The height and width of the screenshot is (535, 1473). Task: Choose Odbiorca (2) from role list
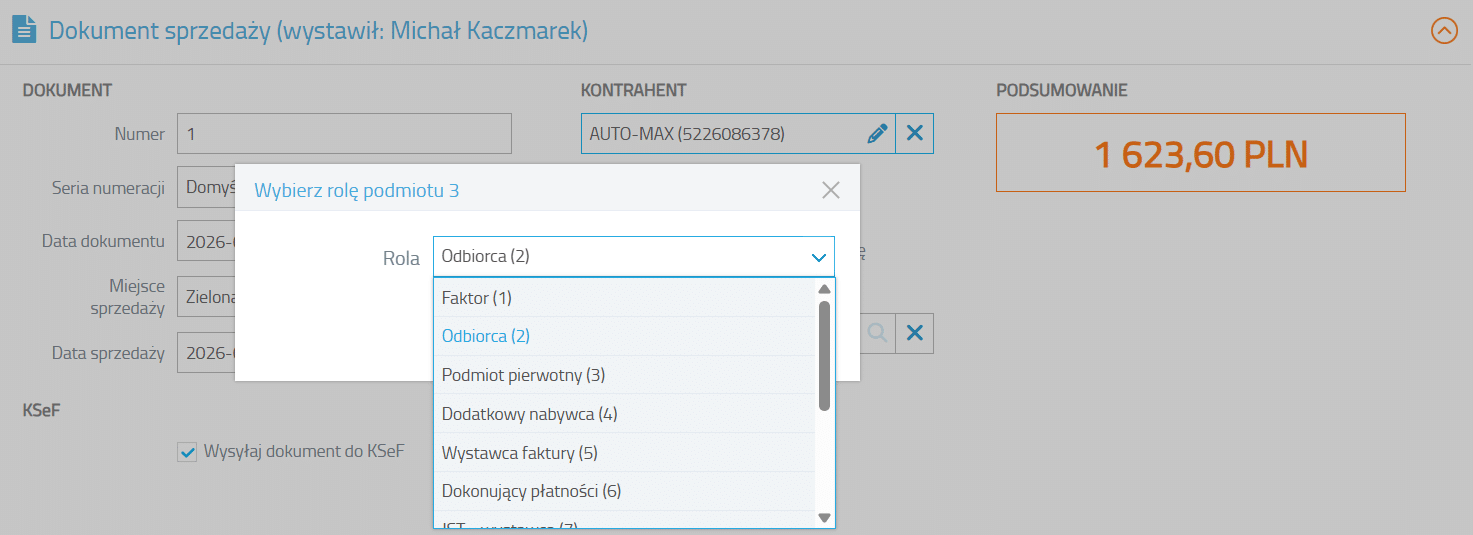click(624, 336)
